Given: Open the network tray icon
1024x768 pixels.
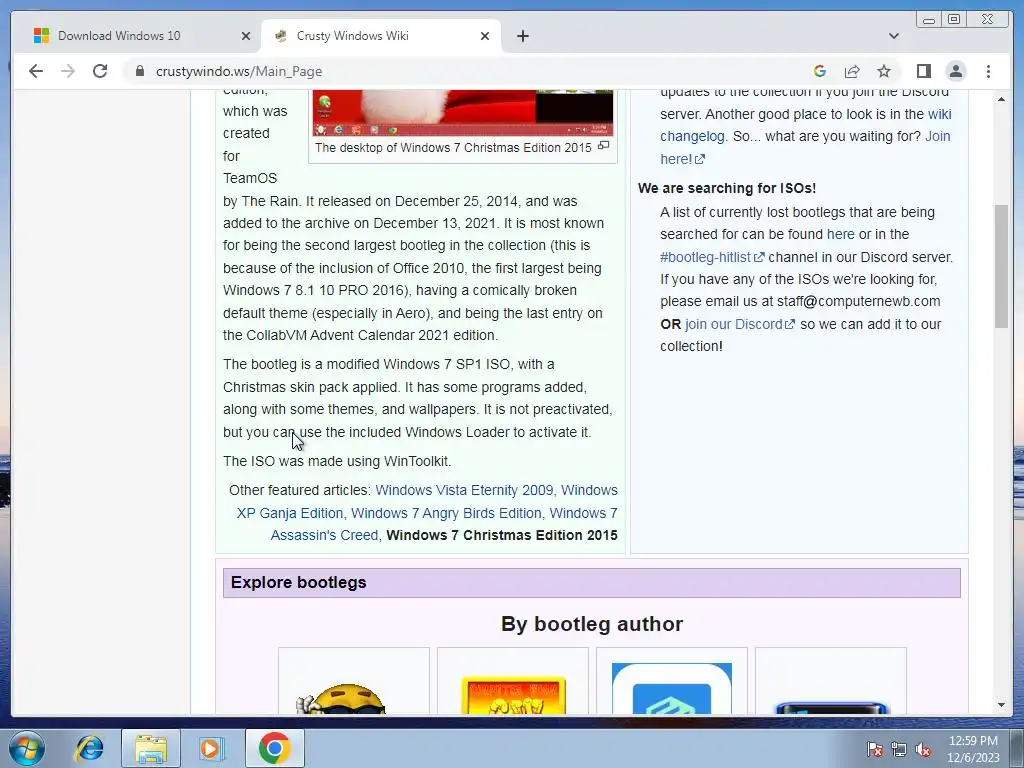Looking at the screenshot, I should click(x=899, y=750).
